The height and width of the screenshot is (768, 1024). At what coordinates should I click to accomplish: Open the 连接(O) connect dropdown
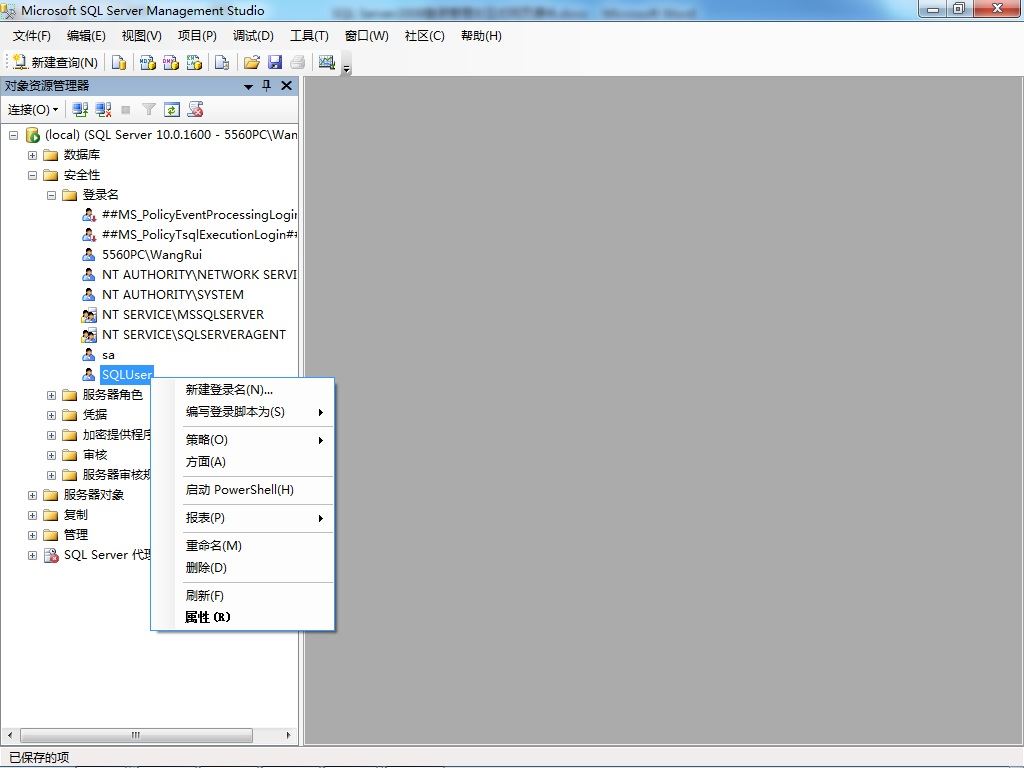coord(33,110)
